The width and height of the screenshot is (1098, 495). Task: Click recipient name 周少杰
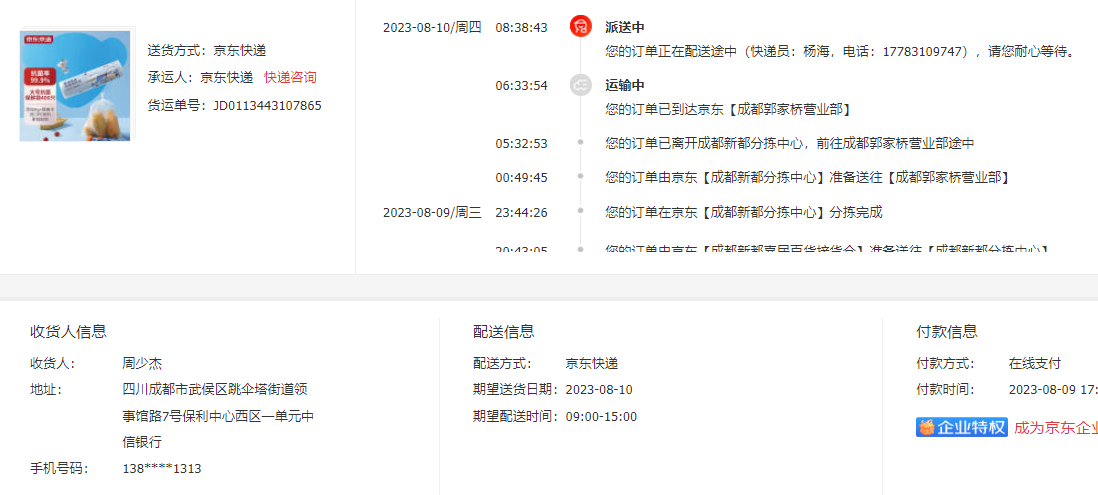(142, 364)
